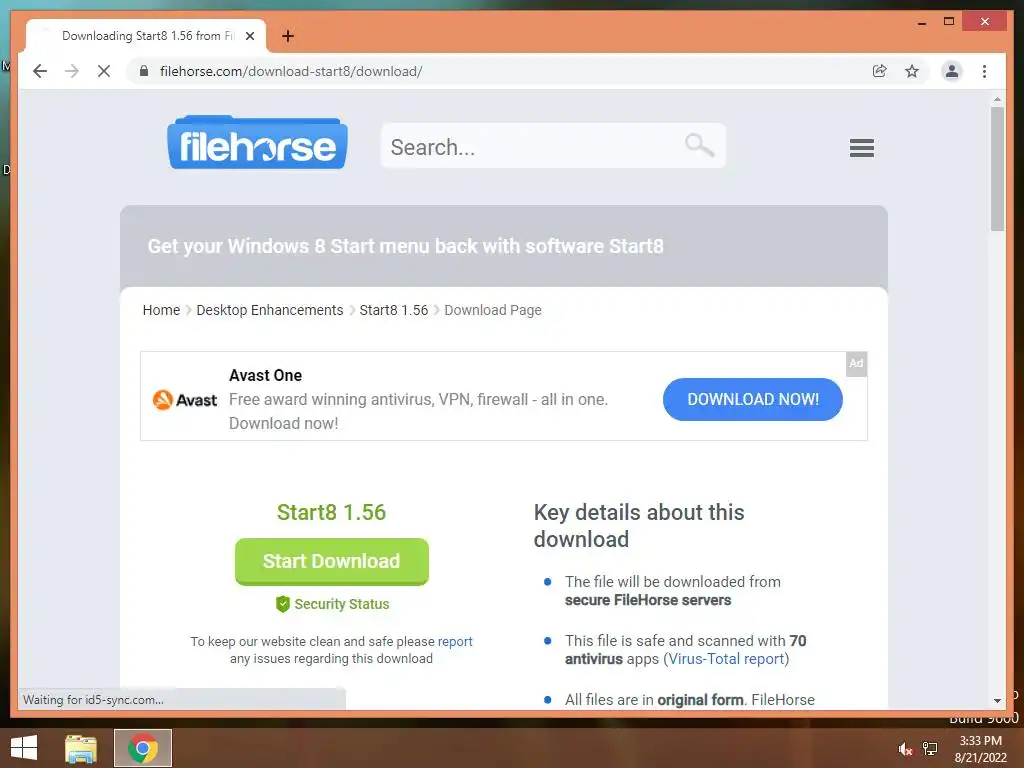Click the taskbar clock and date
This screenshot has height=768, width=1024.
point(980,749)
